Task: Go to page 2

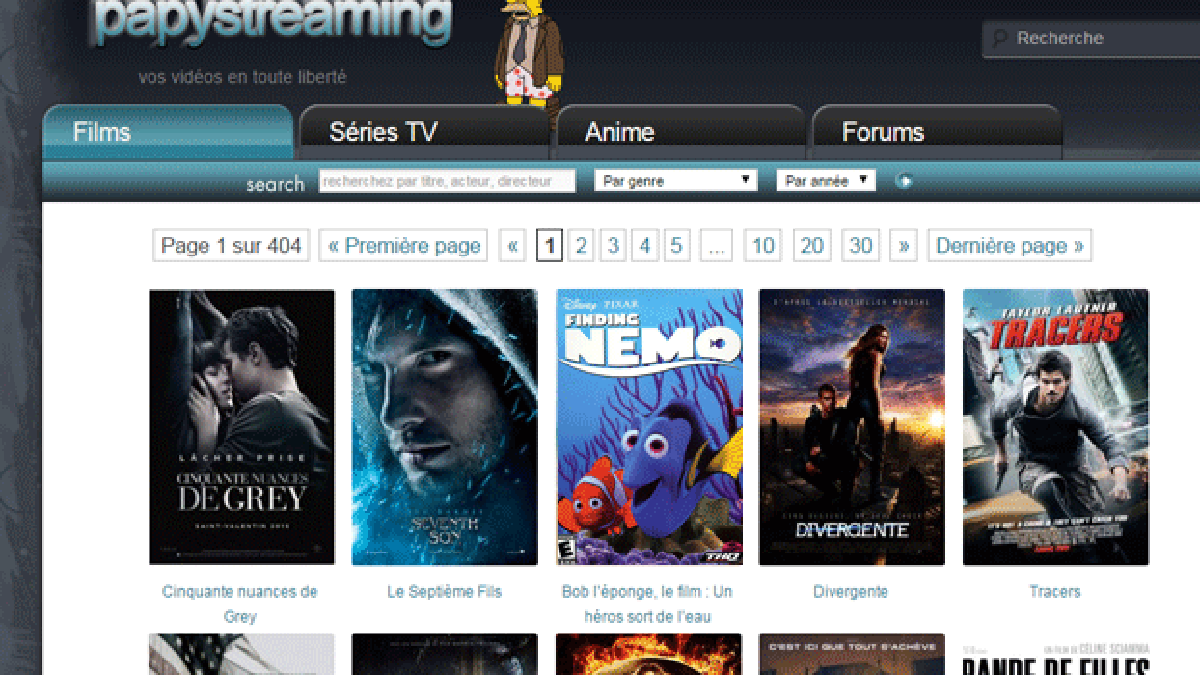Action: click(581, 245)
